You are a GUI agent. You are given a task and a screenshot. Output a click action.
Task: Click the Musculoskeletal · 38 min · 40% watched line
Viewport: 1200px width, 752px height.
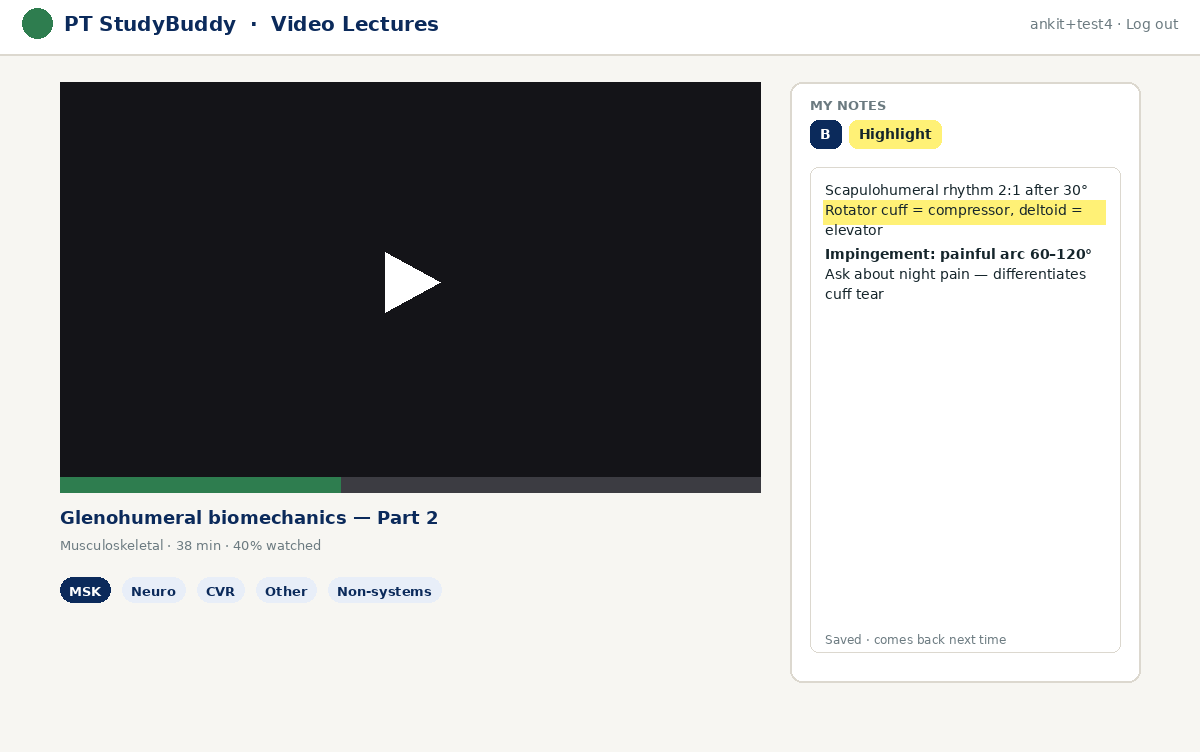tap(190, 546)
